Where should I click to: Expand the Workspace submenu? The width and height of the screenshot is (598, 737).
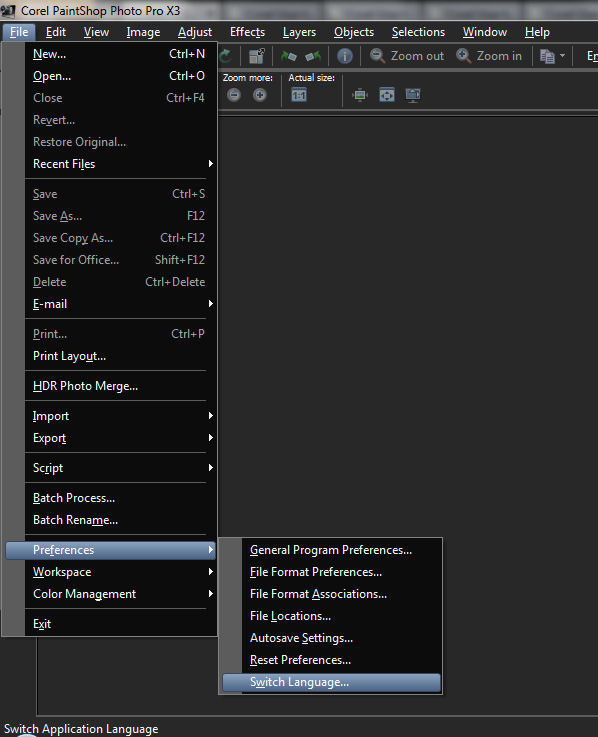pos(121,572)
